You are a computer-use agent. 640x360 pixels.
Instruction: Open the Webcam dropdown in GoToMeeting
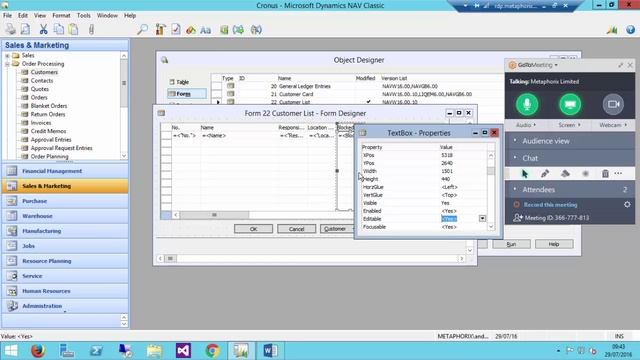pyautogui.click(x=613, y=125)
